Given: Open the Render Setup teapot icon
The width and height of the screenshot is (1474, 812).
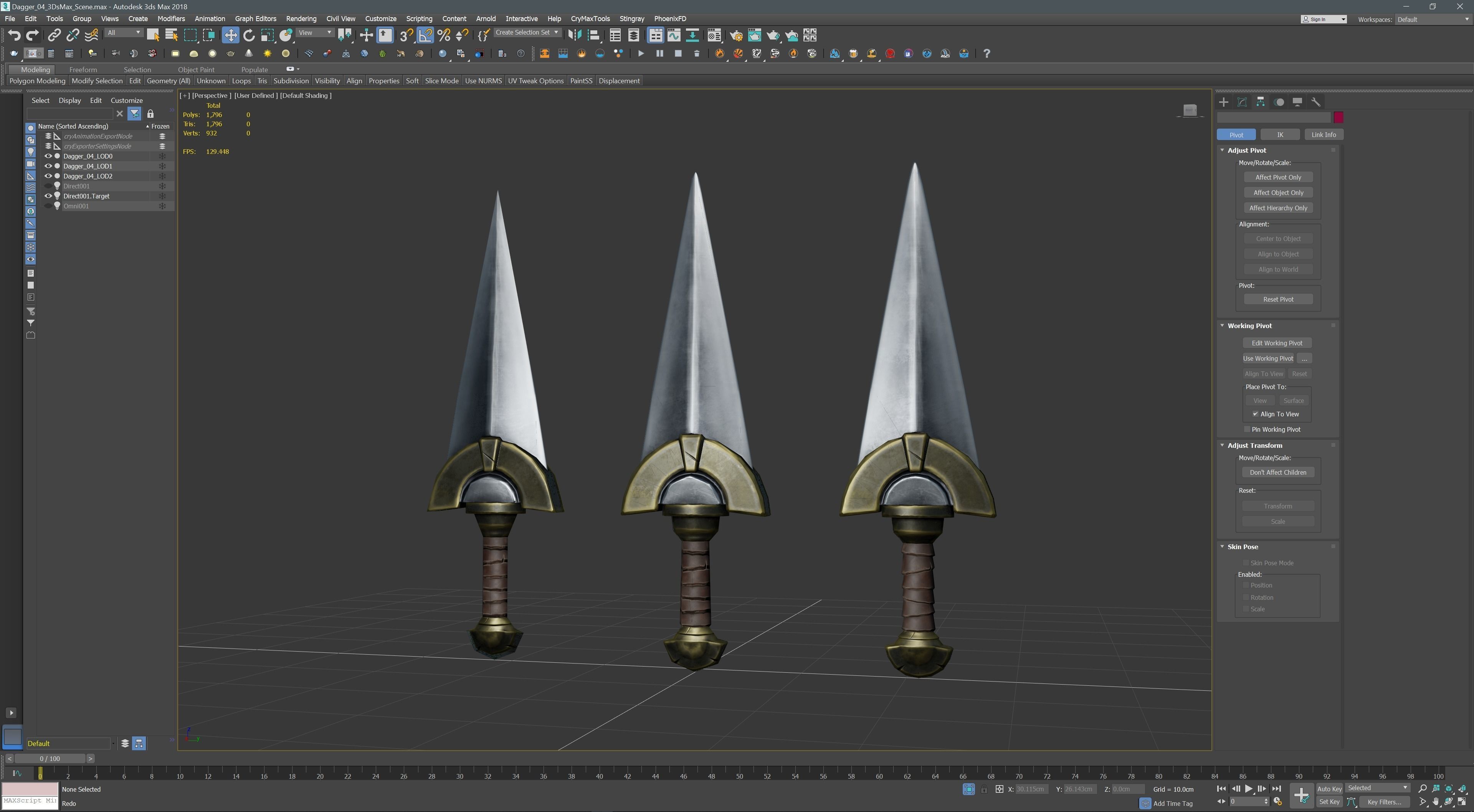Looking at the screenshot, I should (x=736, y=35).
